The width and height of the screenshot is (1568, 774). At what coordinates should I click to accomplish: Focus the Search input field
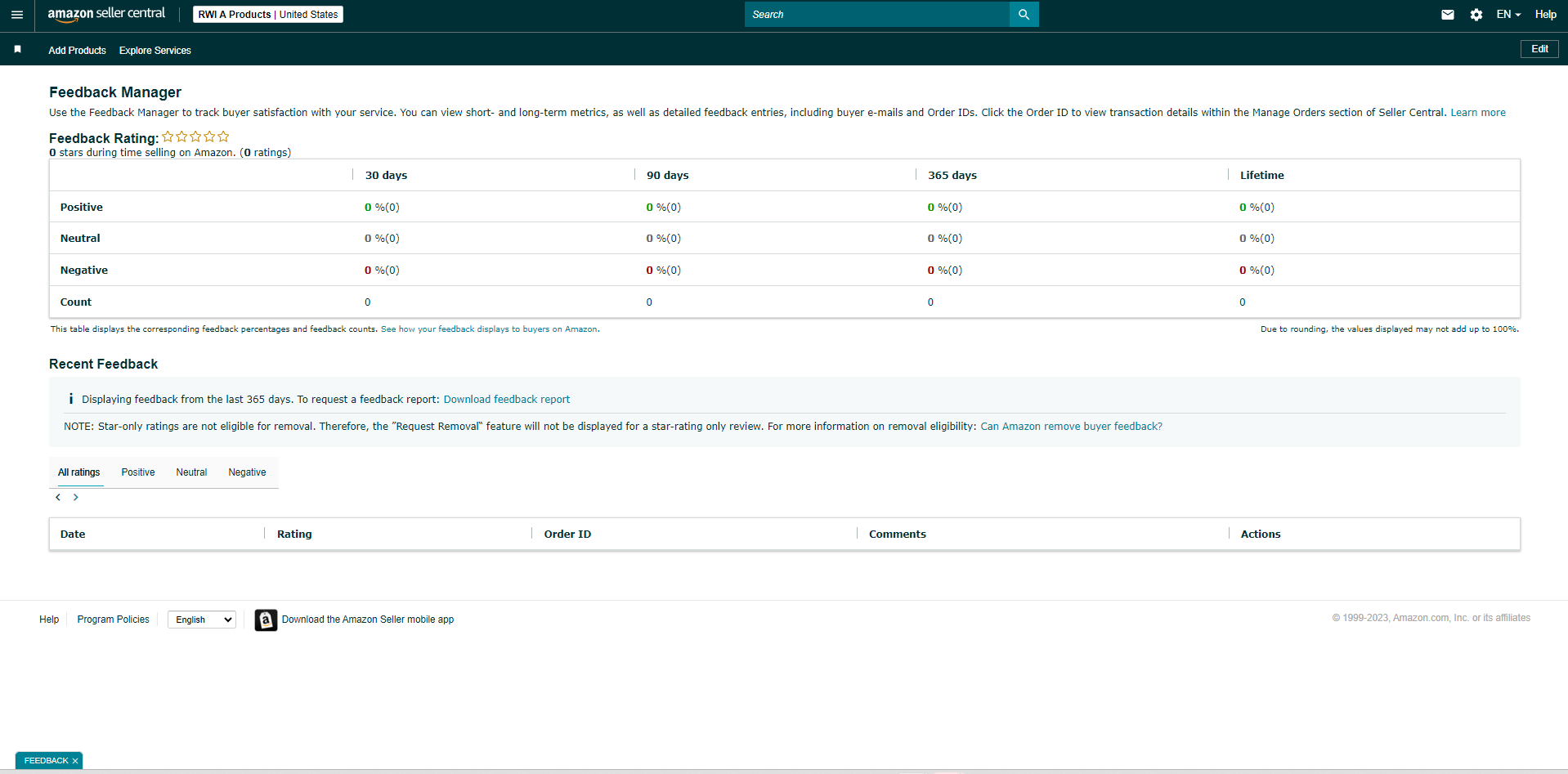click(x=877, y=14)
